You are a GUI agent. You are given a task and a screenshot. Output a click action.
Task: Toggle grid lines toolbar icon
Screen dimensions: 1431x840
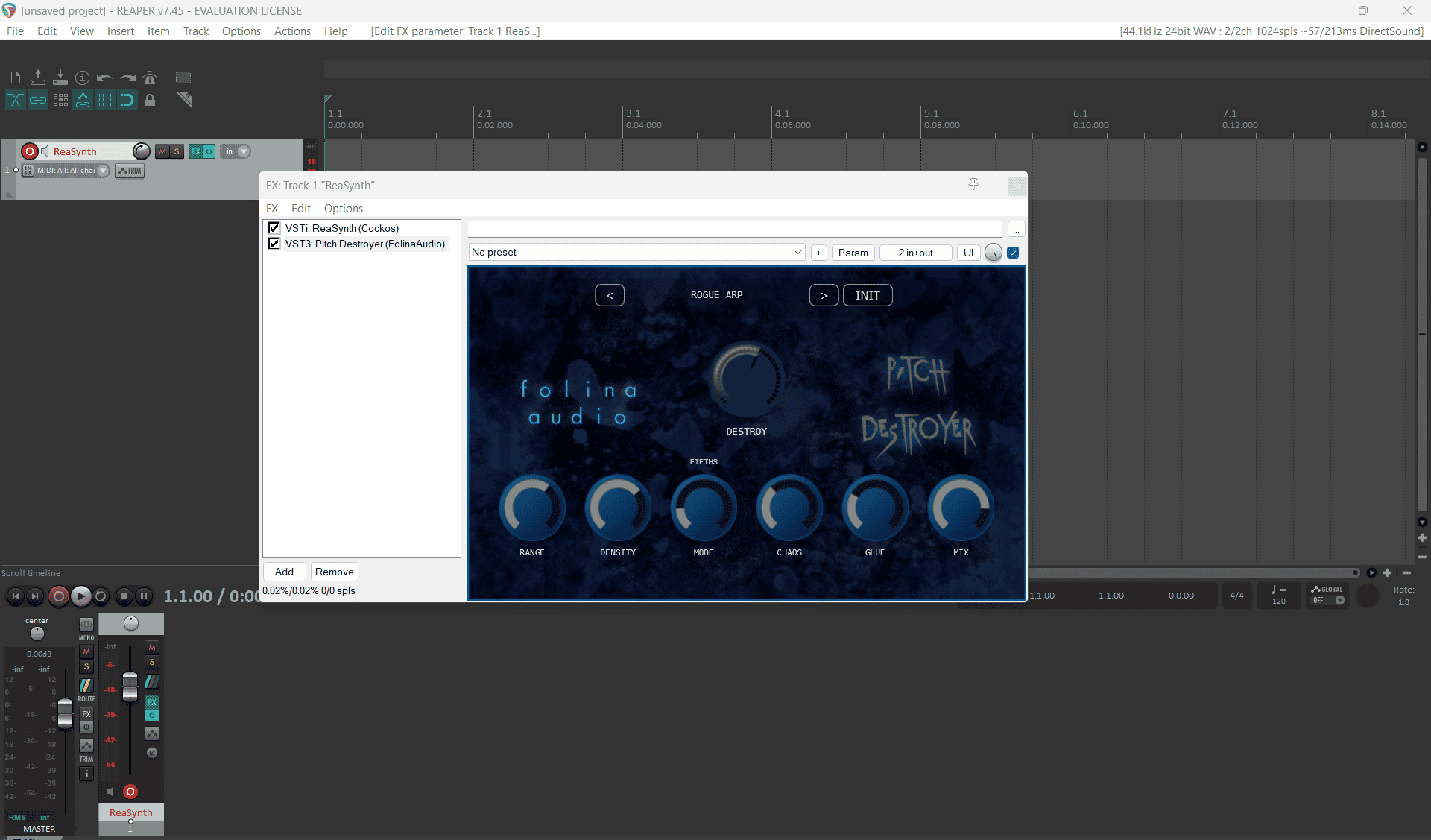(x=104, y=100)
